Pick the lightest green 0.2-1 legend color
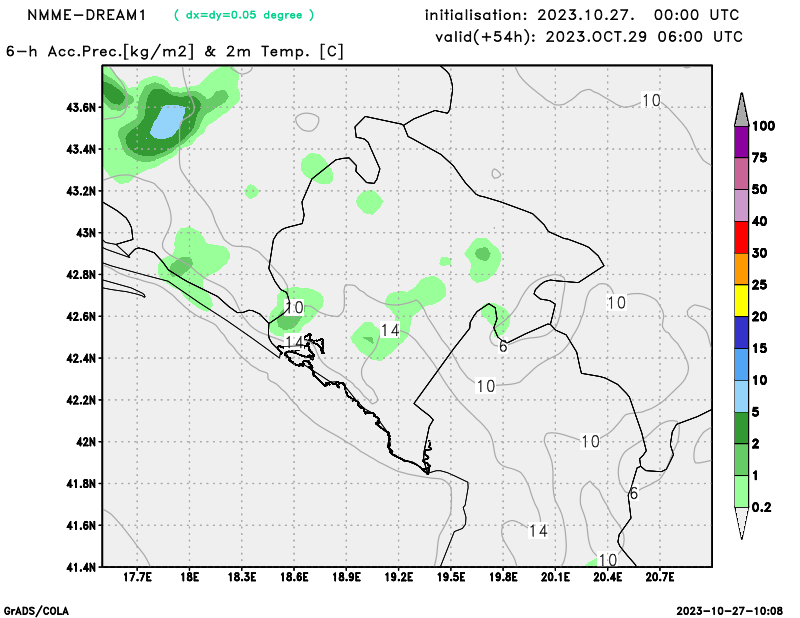Screen dimensions: 800x618 (x=741, y=491)
